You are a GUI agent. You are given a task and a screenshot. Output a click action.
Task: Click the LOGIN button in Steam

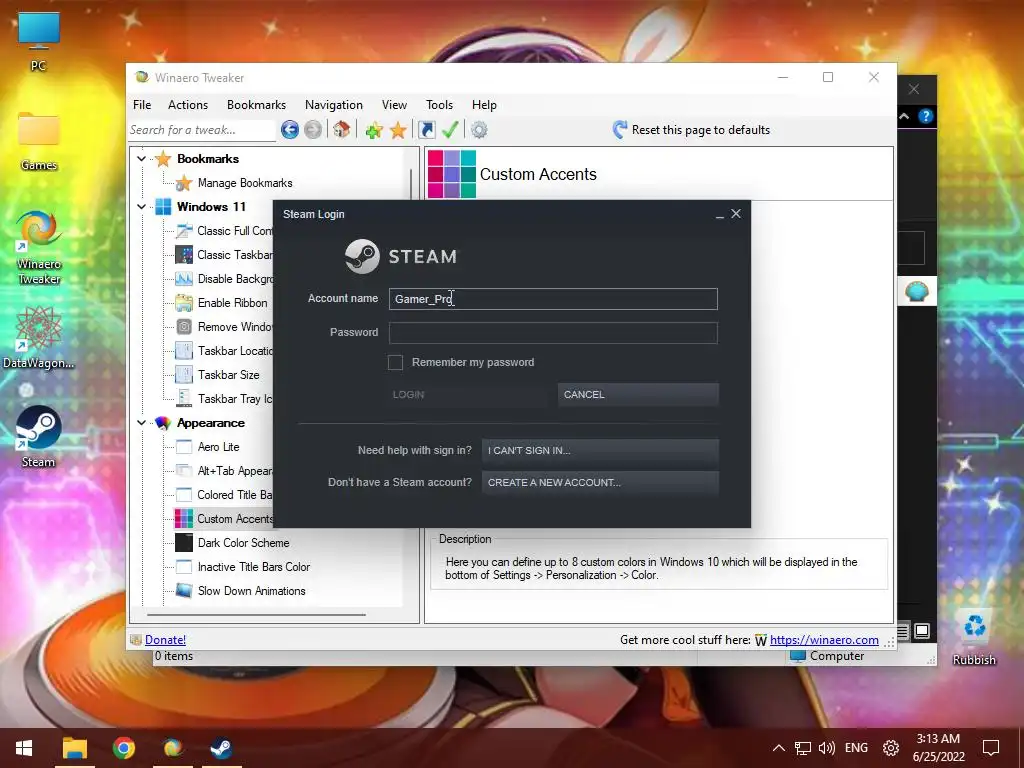[x=468, y=394]
